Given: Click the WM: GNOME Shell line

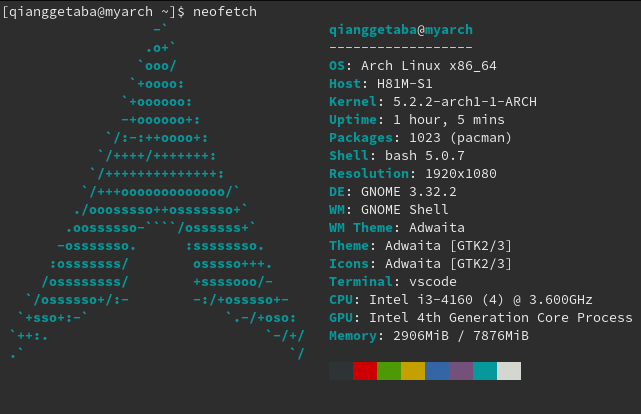Looking at the screenshot, I should [389, 210].
